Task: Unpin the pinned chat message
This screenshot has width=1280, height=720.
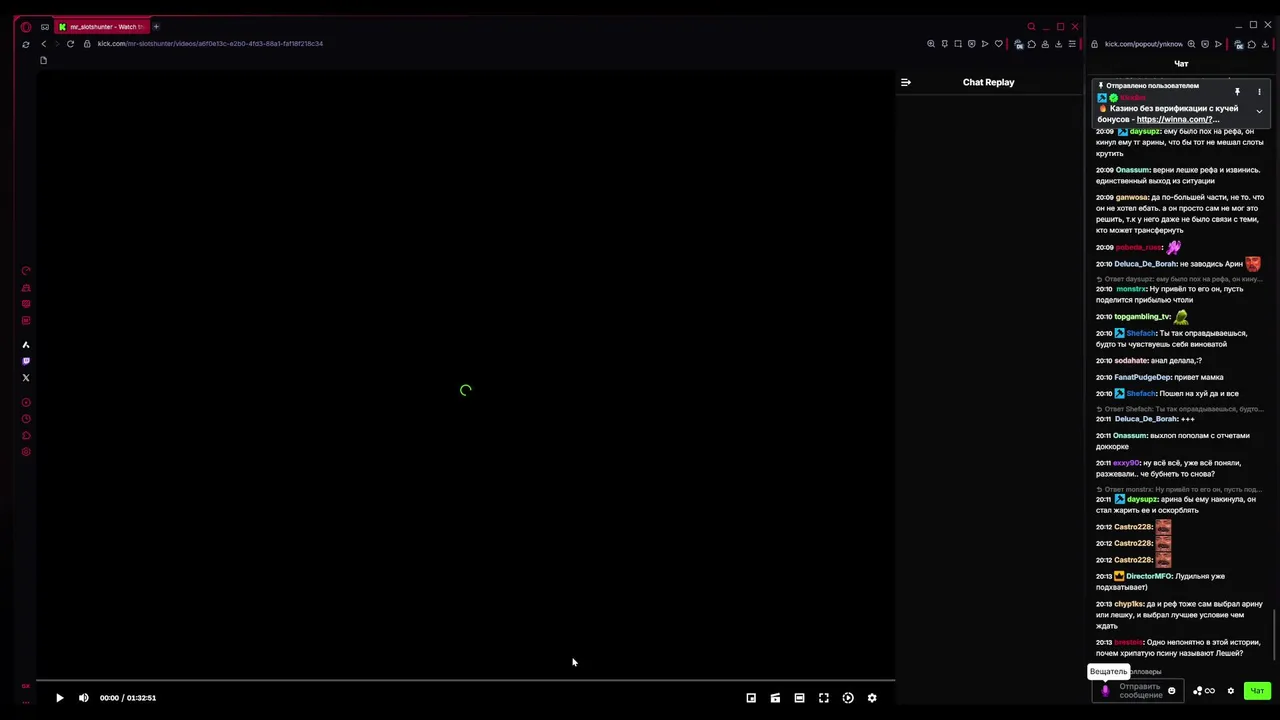Action: pyautogui.click(x=1237, y=92)
